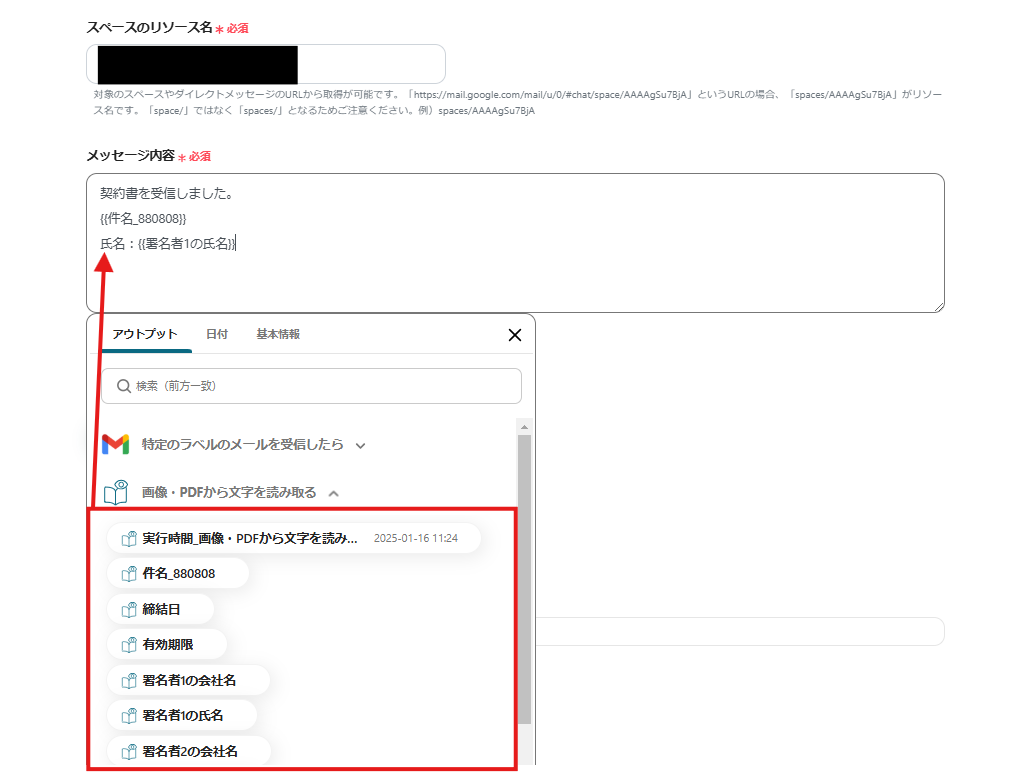1020x772 pixels.
Task: Click the スペースのリソース名 input field
Action: [x=265, y=64]
